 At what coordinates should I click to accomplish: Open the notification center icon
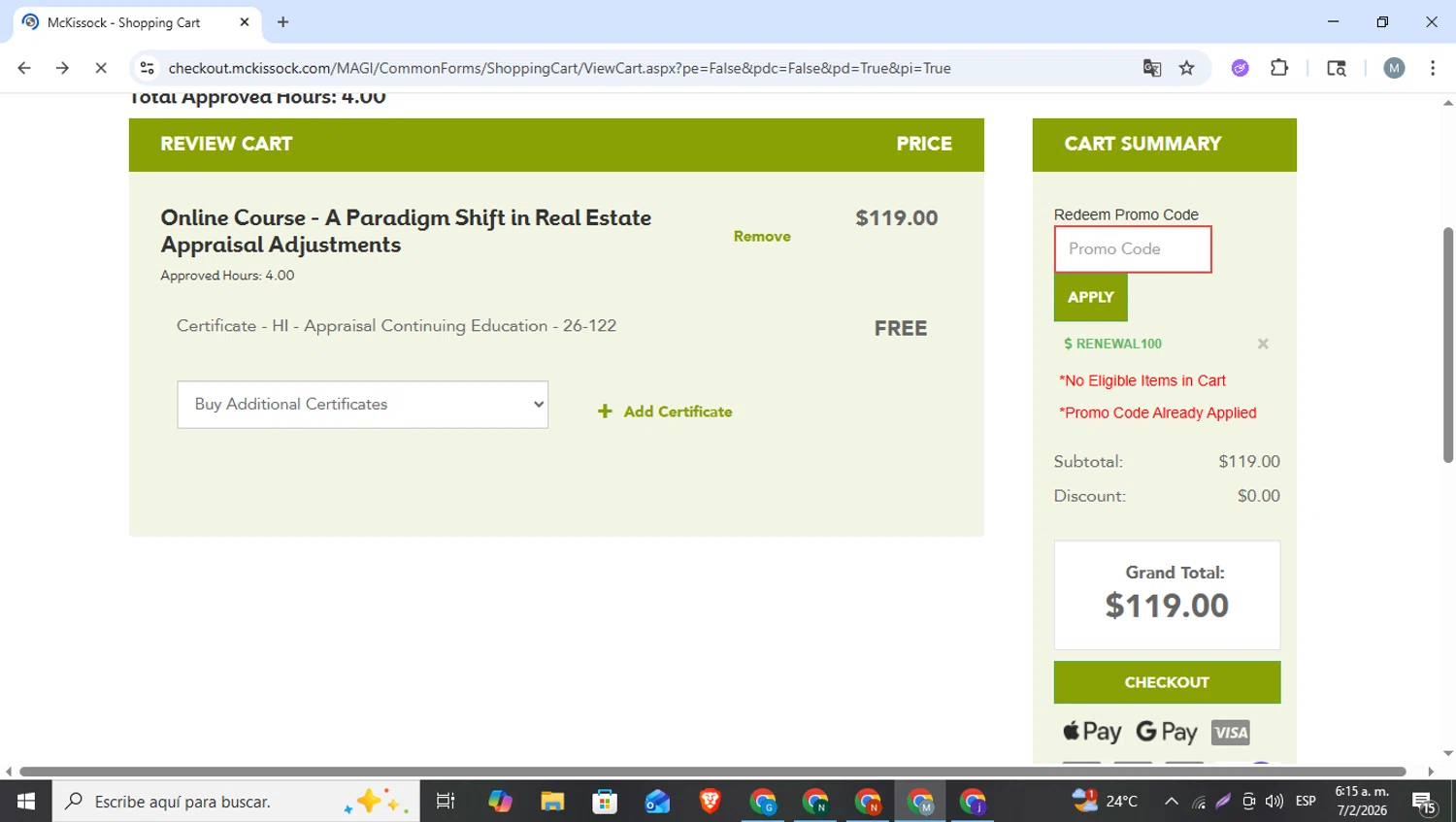point(1425,802)
